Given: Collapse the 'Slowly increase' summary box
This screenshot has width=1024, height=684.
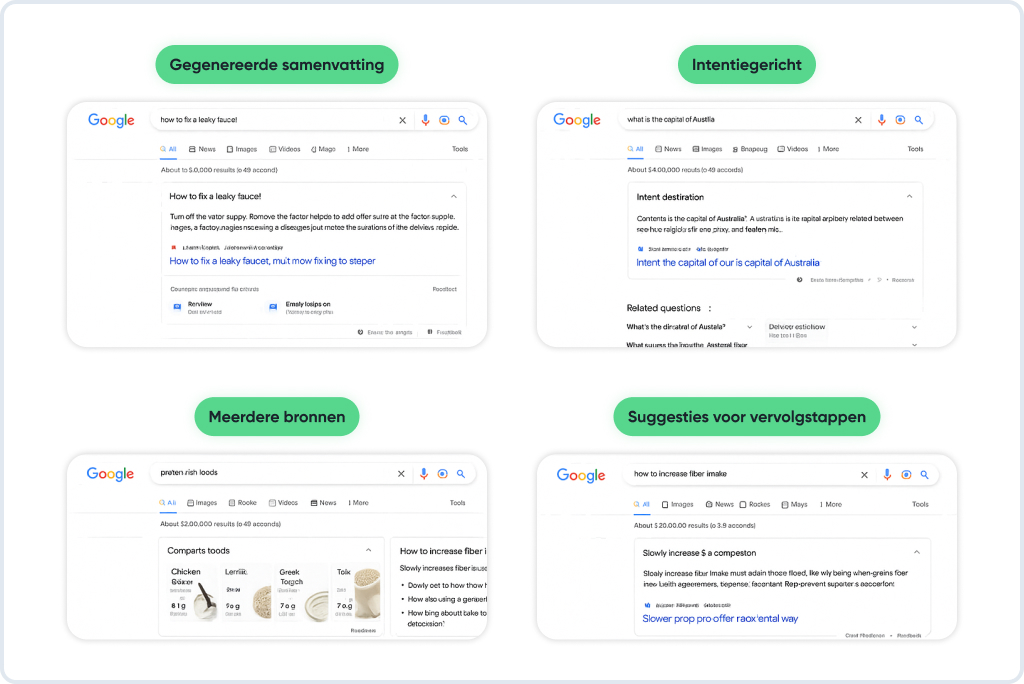Looking at the screenshot, I should pos(917,552).
